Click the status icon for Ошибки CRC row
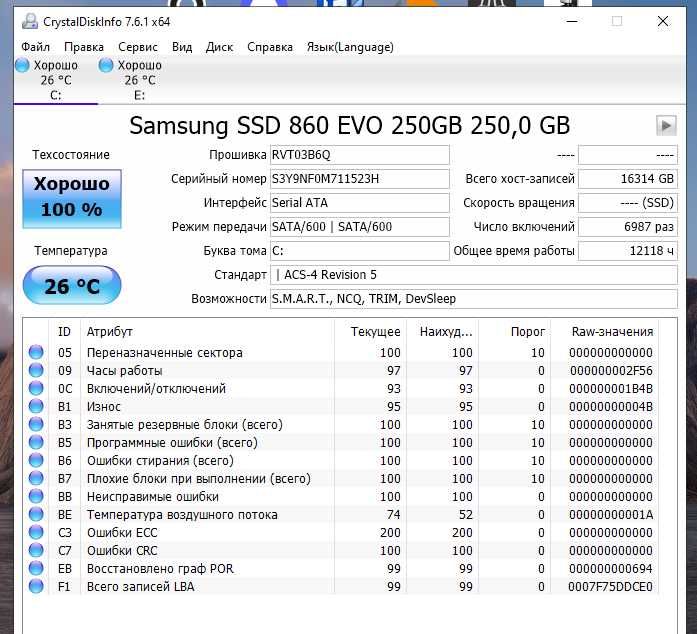 (36, 550)
